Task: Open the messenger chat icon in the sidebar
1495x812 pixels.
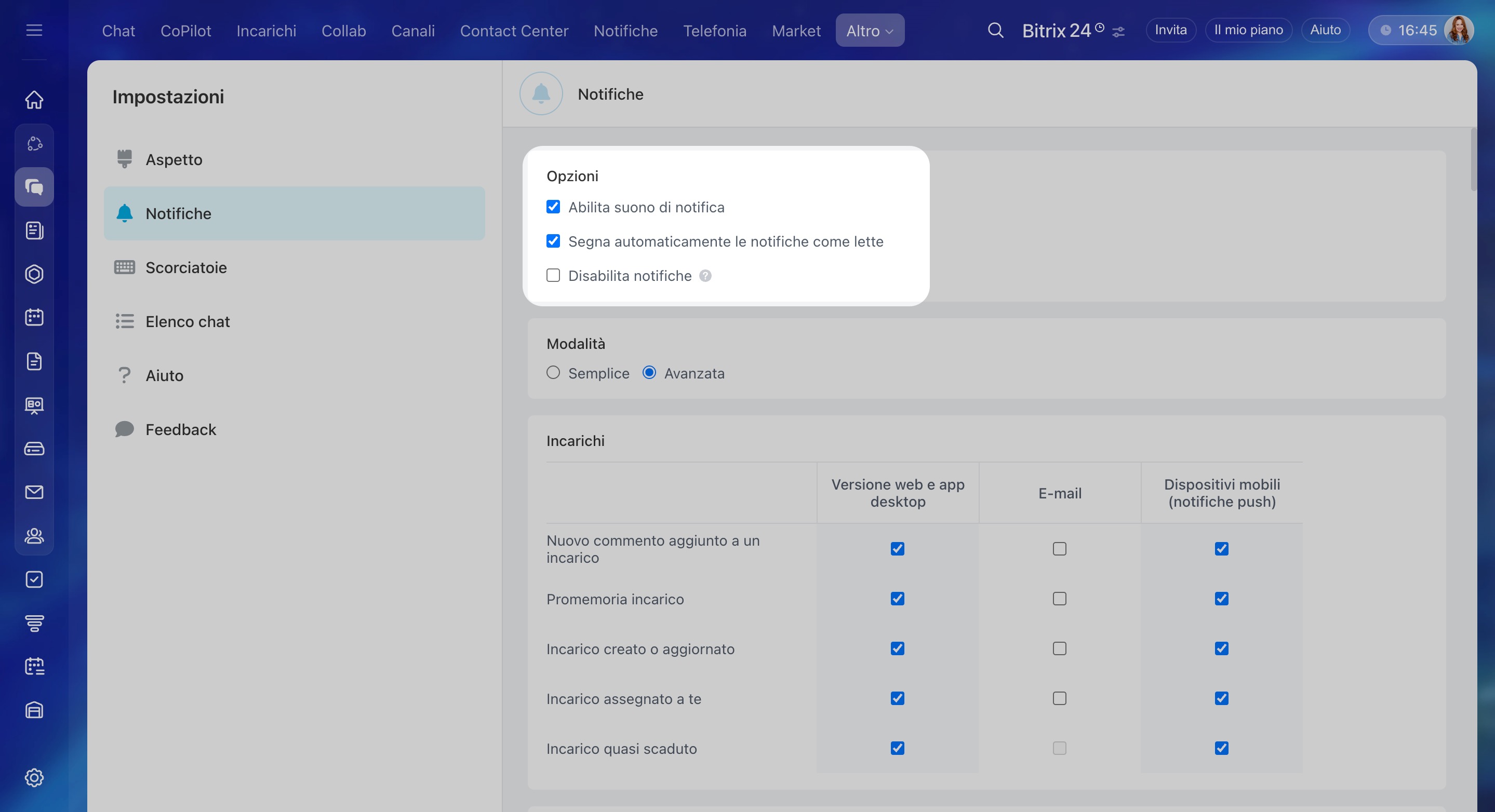Action: coord(34,187)
